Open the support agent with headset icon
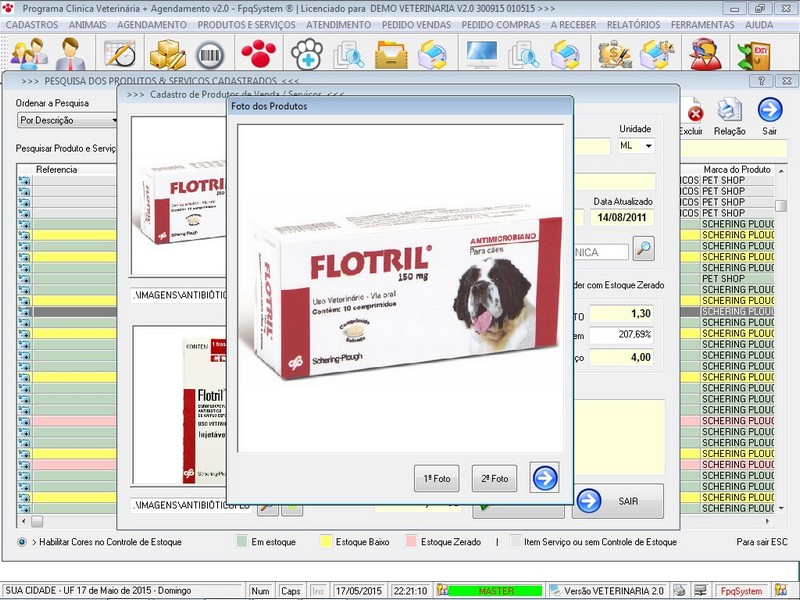This screenshot has width=800, height=600. tap(706, 54)
